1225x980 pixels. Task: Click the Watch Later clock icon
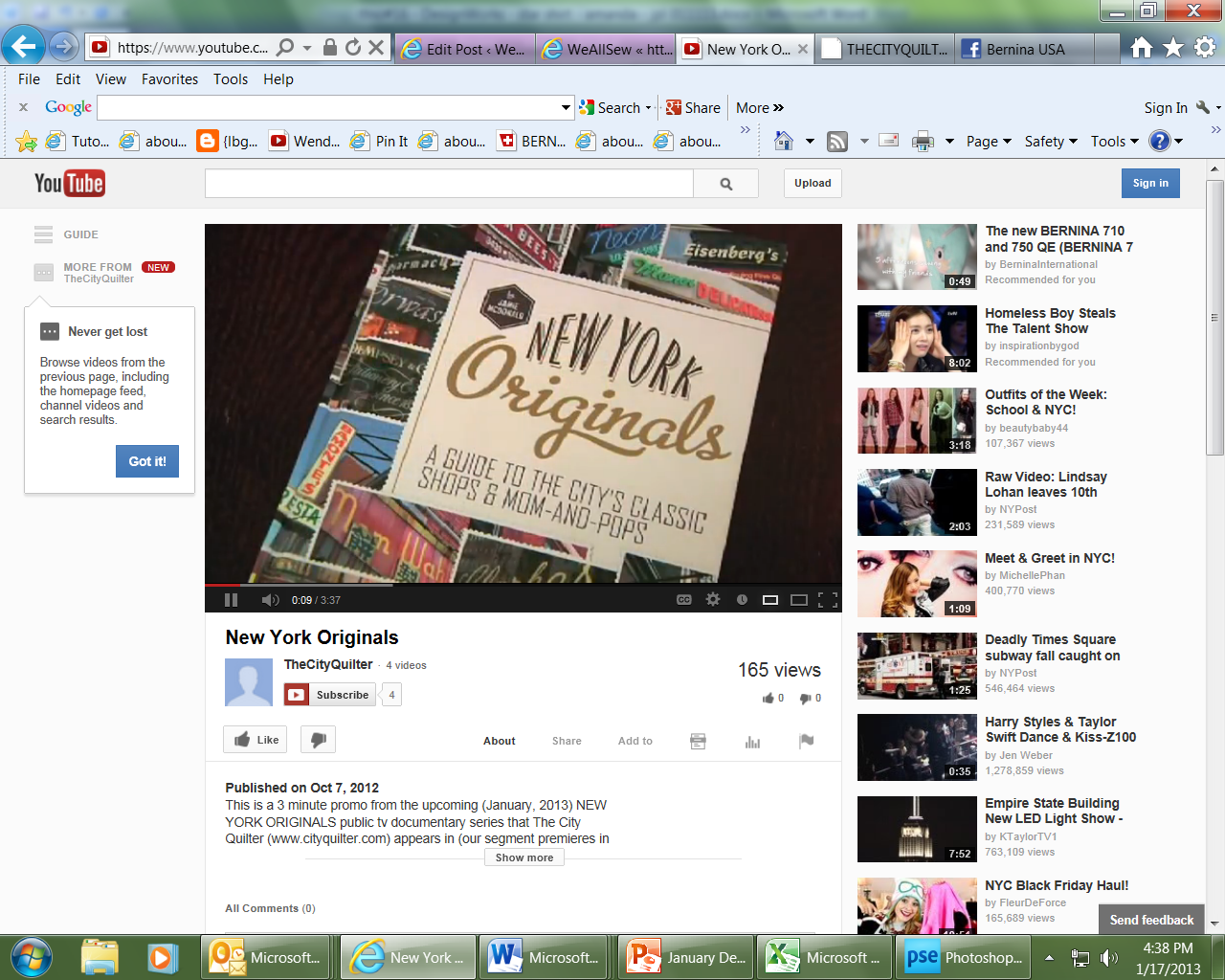(742, 600)
